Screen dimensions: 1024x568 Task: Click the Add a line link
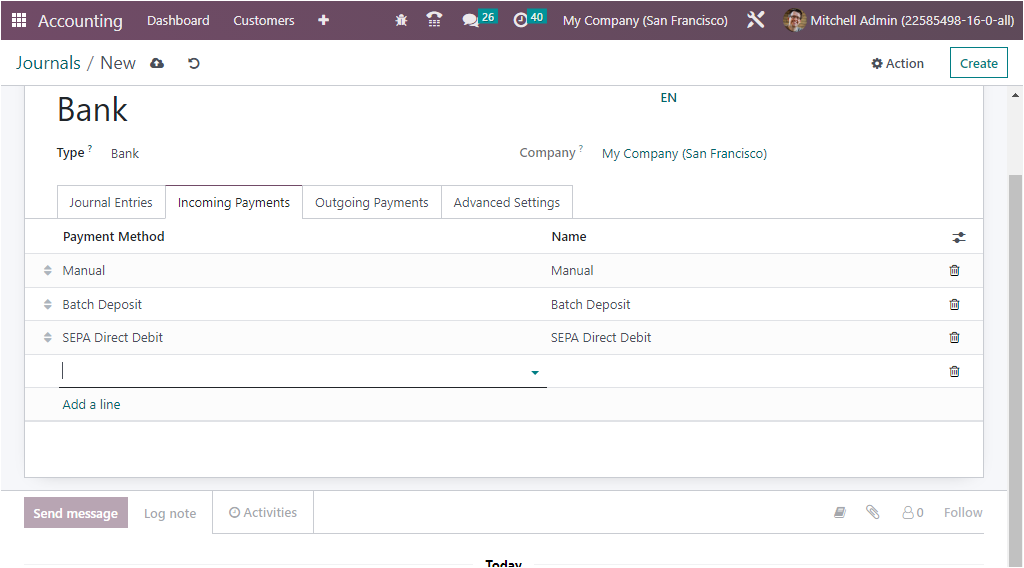coord(91,405)
